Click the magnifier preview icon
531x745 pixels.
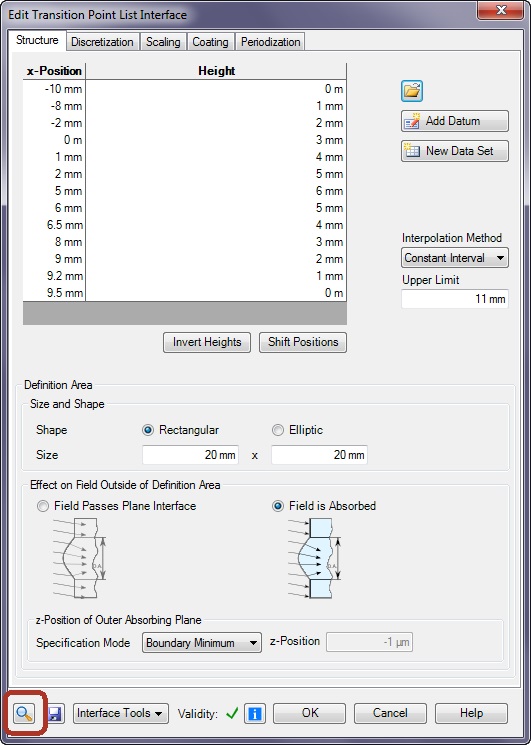click(24, 713)
